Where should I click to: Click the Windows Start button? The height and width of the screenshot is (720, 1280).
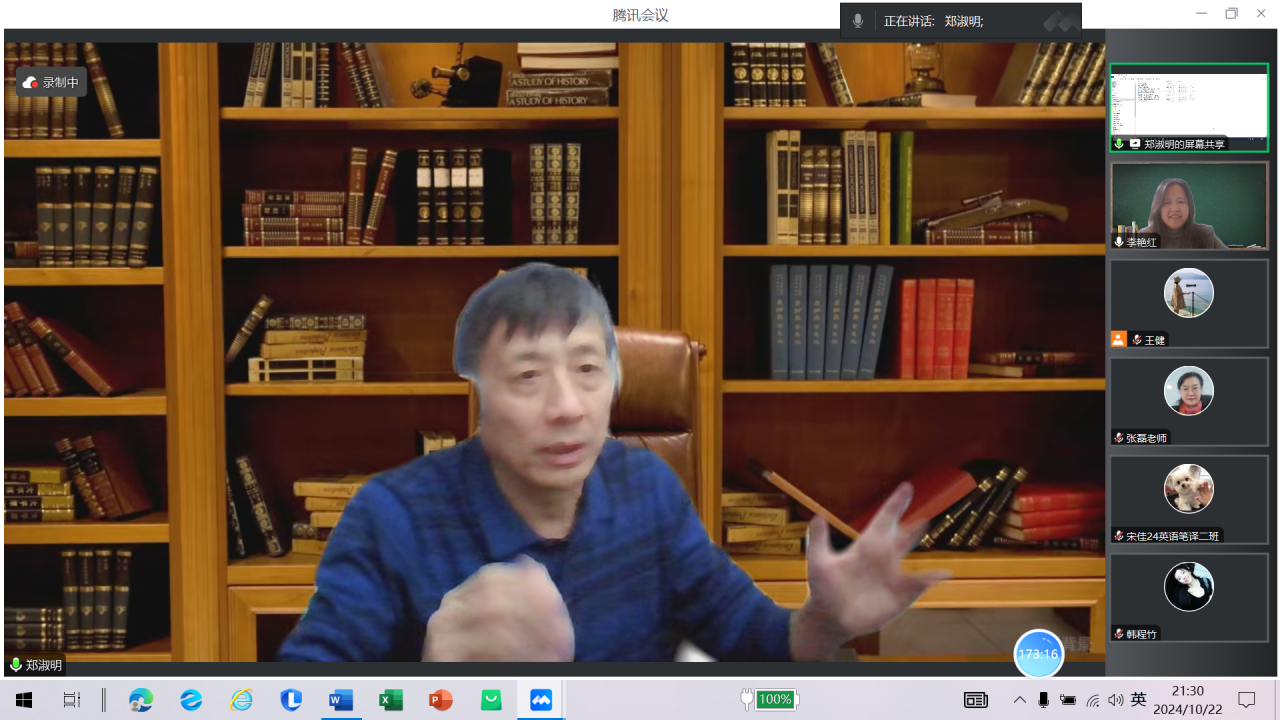tap(24, 700)
